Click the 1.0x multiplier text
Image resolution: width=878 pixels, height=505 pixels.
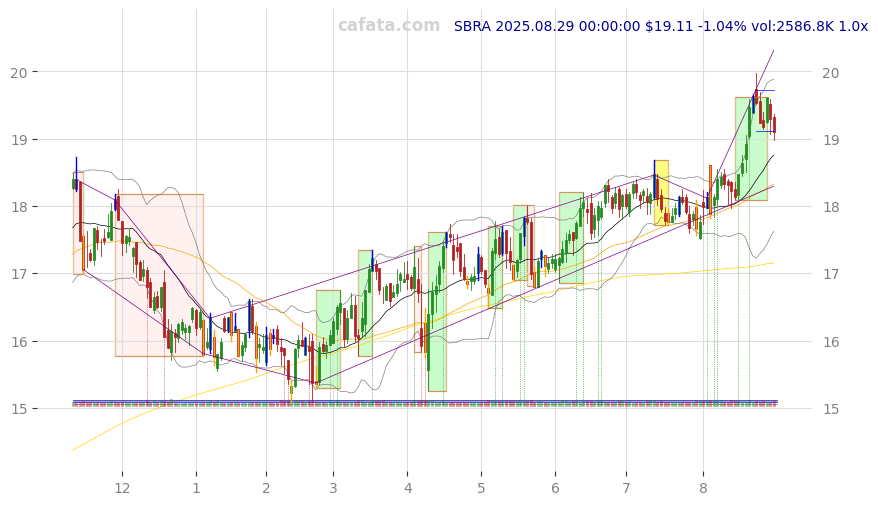pos(853,26)
